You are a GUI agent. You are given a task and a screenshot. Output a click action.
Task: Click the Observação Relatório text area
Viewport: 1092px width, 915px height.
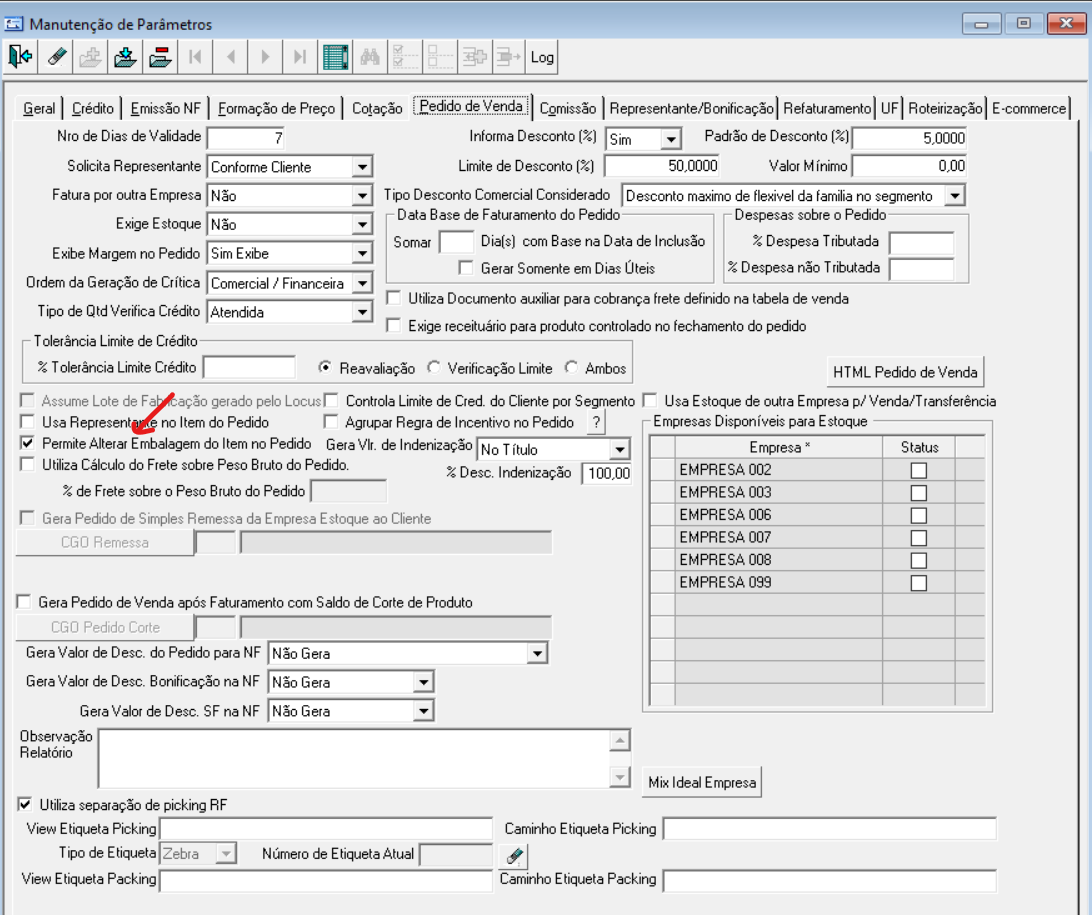click(354, 758)
